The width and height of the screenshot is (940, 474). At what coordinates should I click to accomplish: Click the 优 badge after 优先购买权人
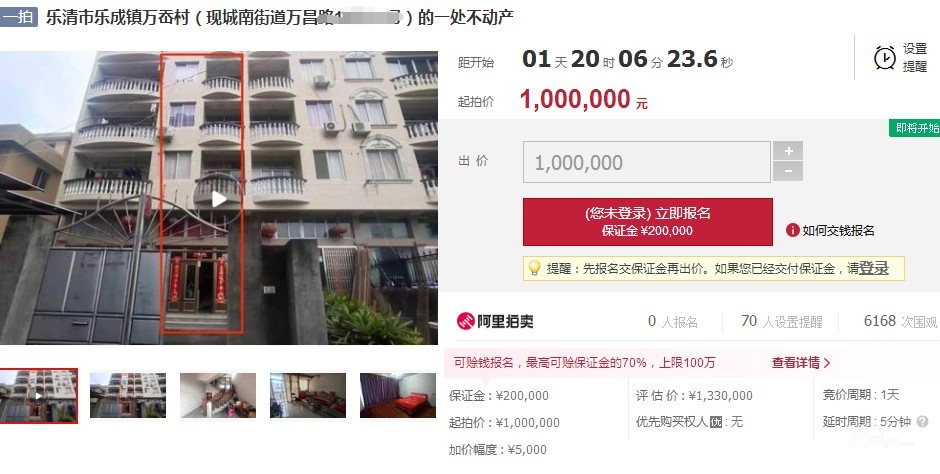[x=716, y=422]
